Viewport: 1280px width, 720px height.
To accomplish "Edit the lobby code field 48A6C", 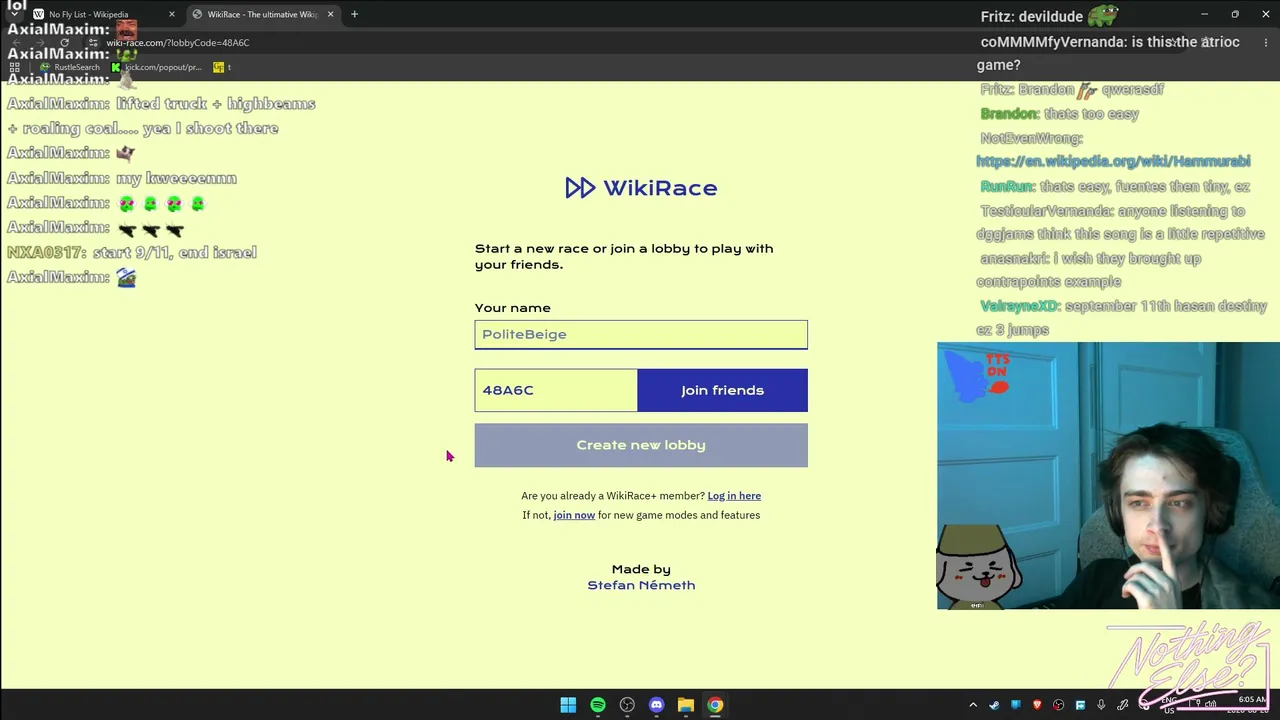I will pos(556,390).
